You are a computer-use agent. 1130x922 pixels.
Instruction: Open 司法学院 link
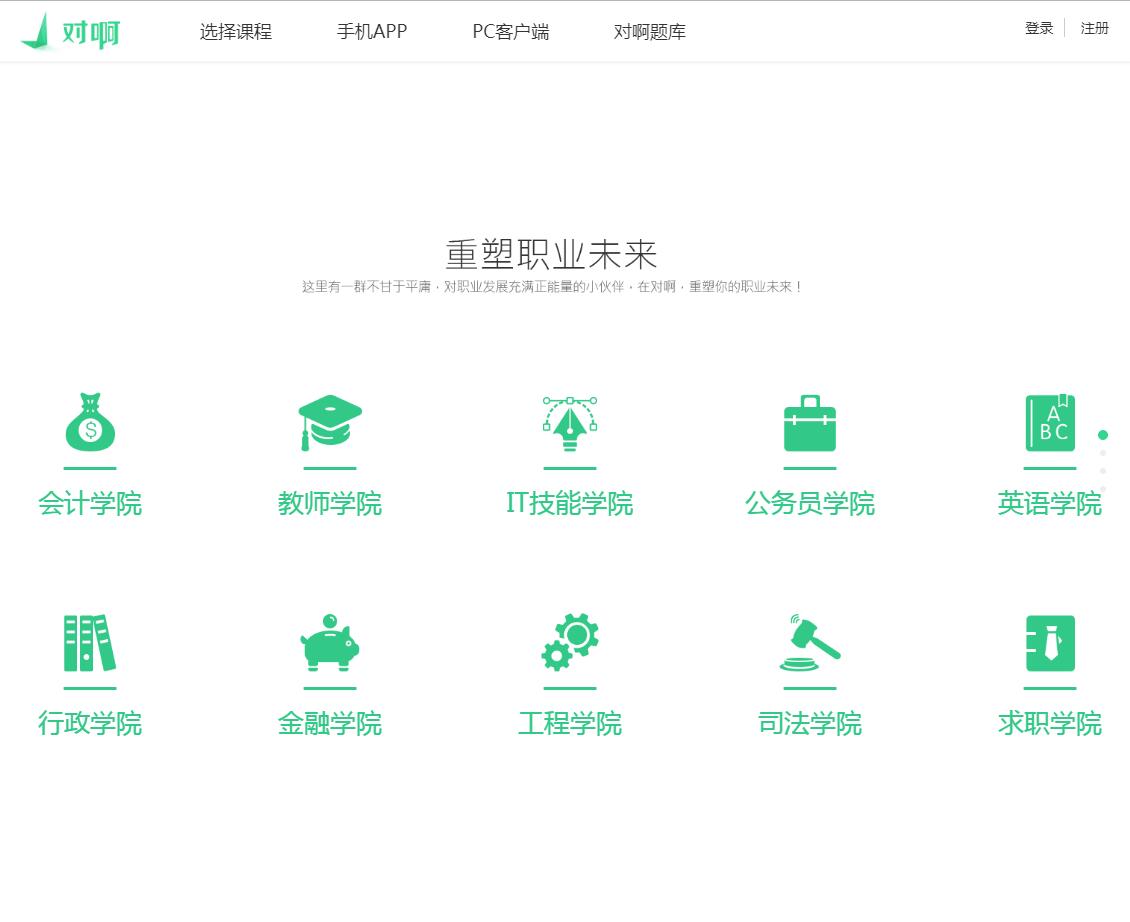pyautogui.click(x=810, y=723)
